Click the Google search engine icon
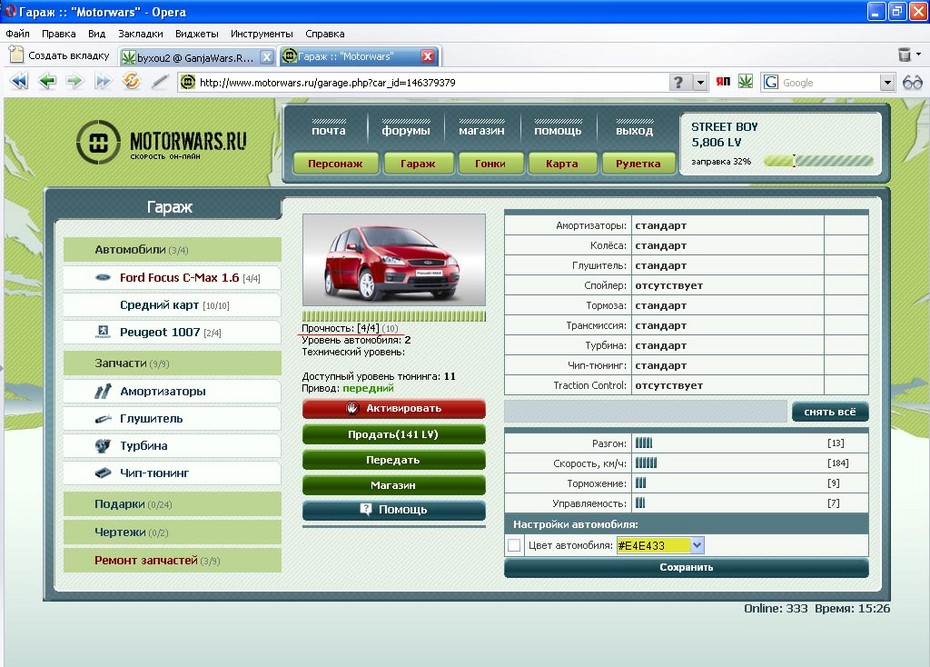The width and height of the screenshot is (930, 667). [770, 82]
